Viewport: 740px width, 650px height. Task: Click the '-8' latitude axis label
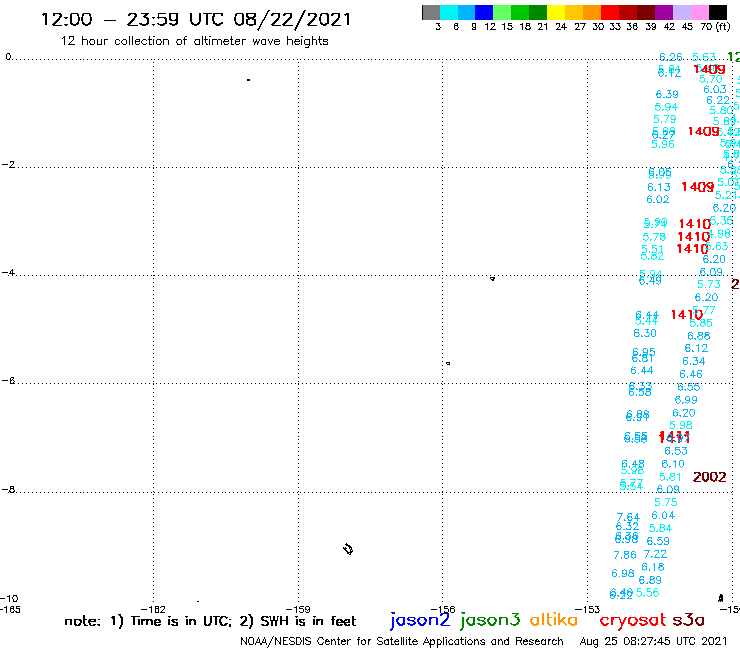8,490
